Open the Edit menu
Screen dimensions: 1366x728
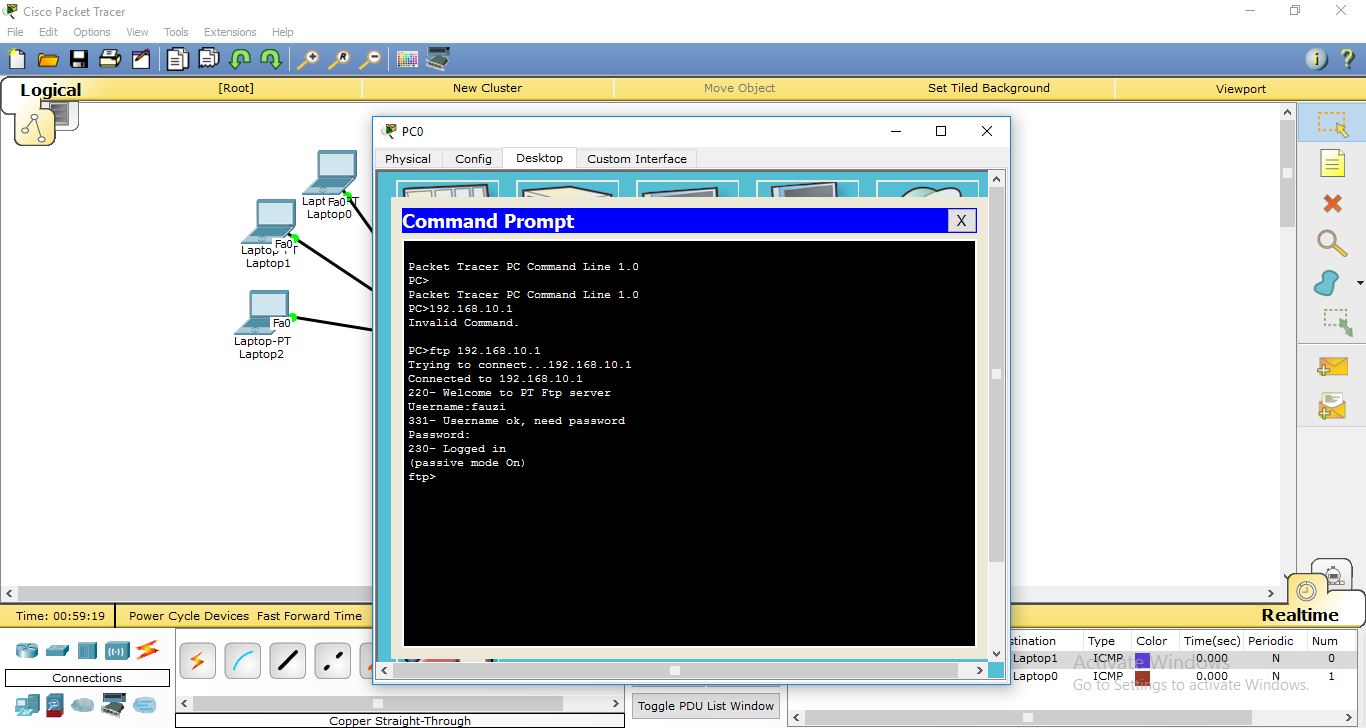[48, 32]
